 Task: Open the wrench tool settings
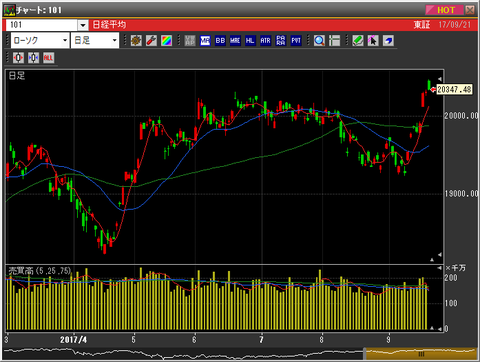pyautogui.click(x=151, y=41)
